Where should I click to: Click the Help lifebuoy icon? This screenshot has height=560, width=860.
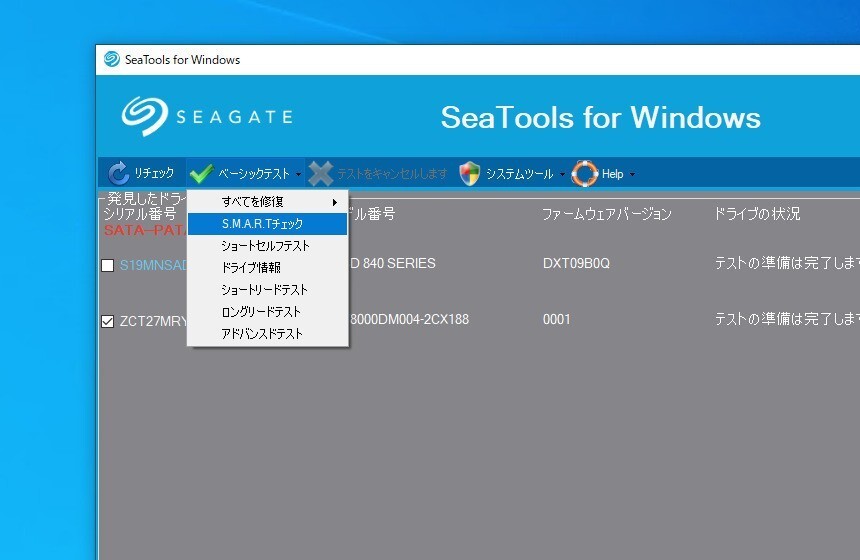click(x=584, y=174)
